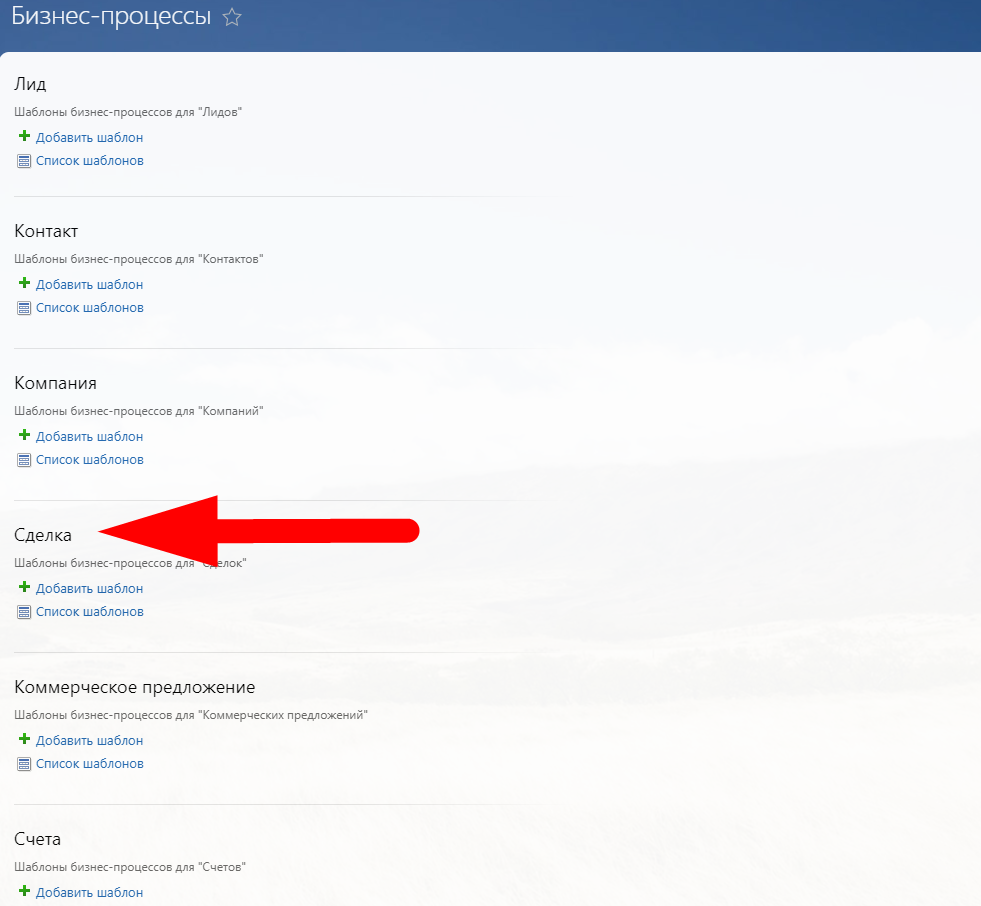The height and width of the screenshot is (906, 981).
Task: Add a template for Сделка
Action: (x=89, y=589)
